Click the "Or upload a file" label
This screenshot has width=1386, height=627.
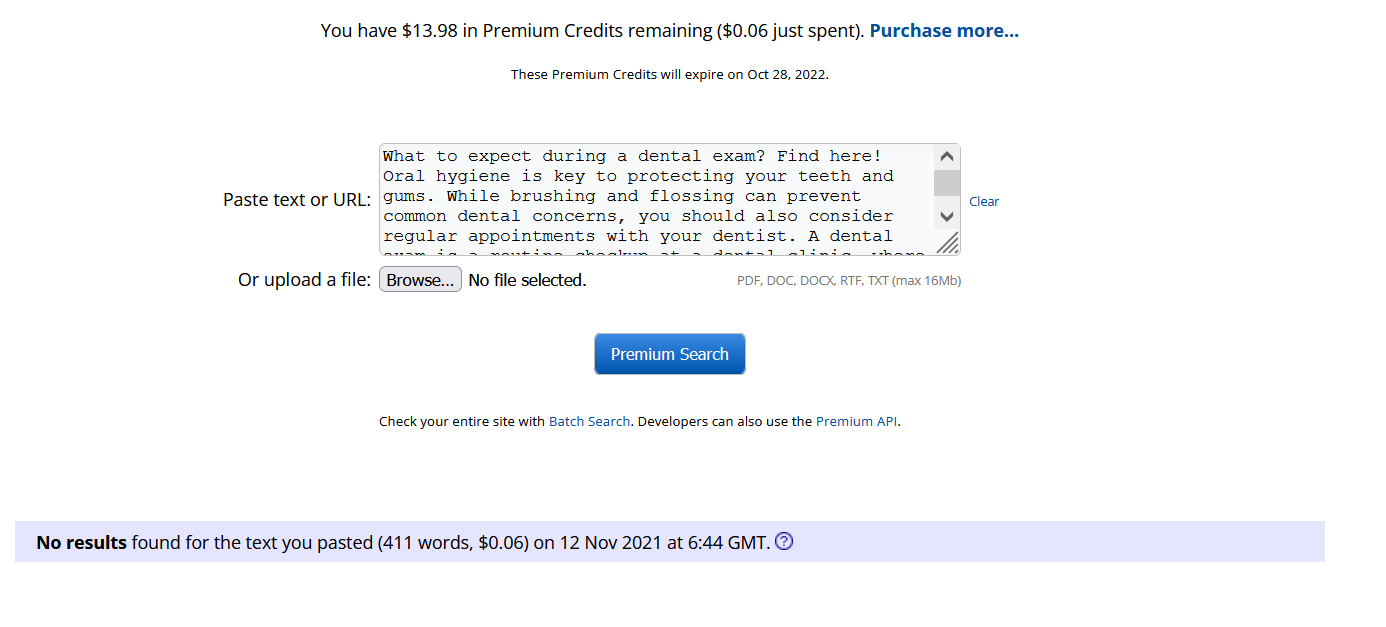[304, 280]
